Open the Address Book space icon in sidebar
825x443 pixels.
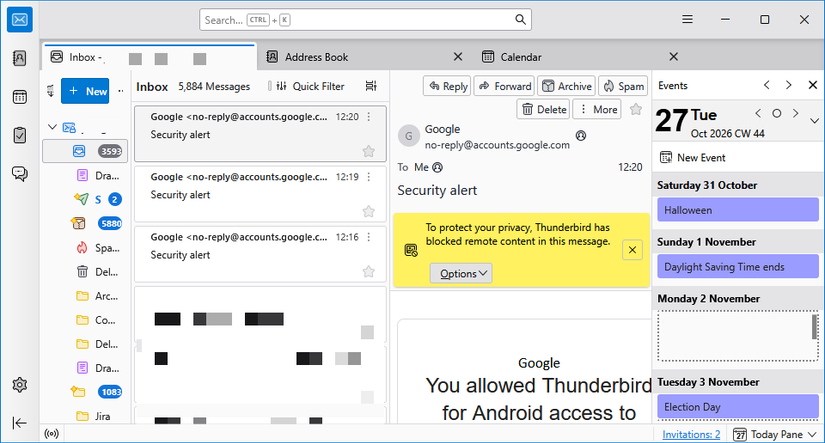(19, 58)
